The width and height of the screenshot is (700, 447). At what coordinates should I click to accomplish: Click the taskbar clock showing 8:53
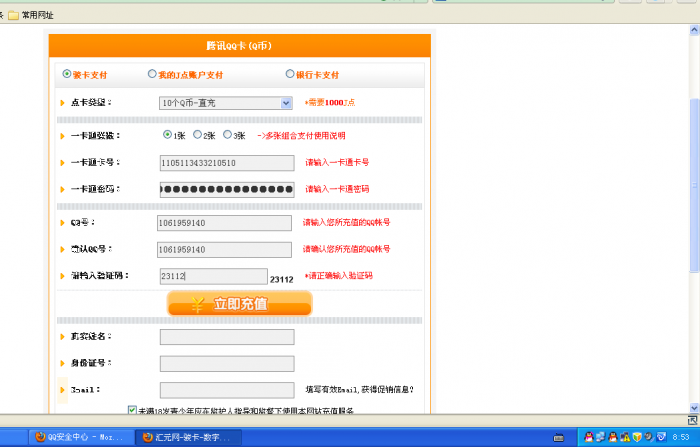[x=681, y=437]
